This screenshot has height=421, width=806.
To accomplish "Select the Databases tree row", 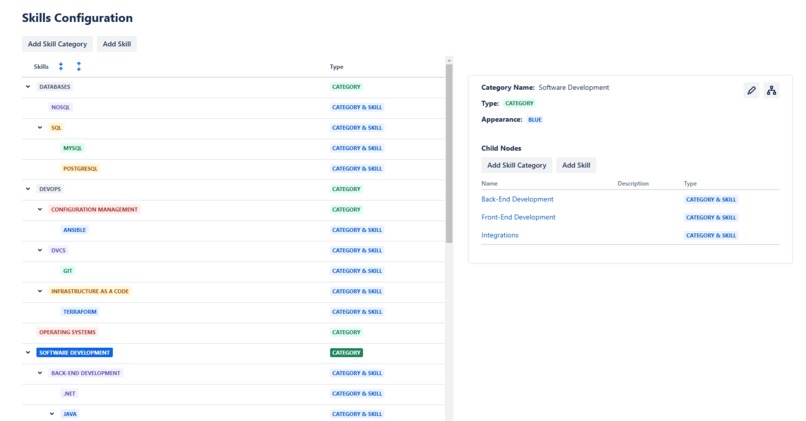I will tap(233, 87).
